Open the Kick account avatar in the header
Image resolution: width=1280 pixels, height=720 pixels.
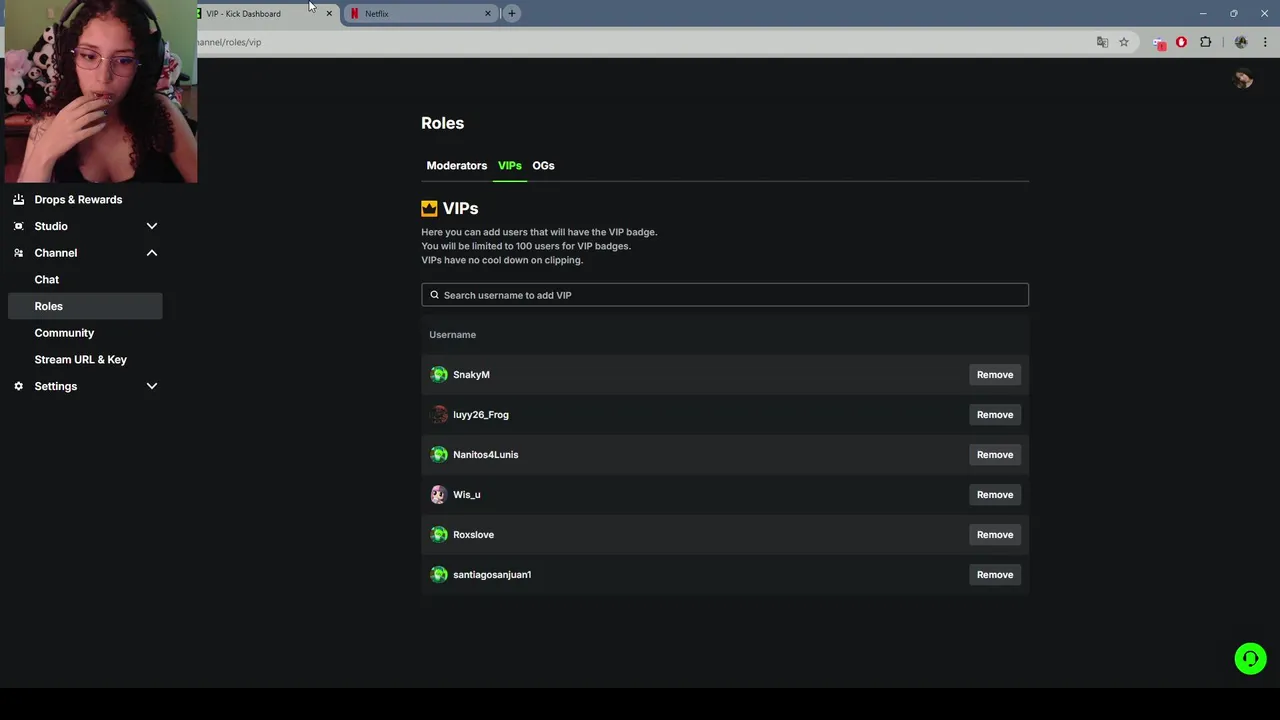click(1243, 80)
